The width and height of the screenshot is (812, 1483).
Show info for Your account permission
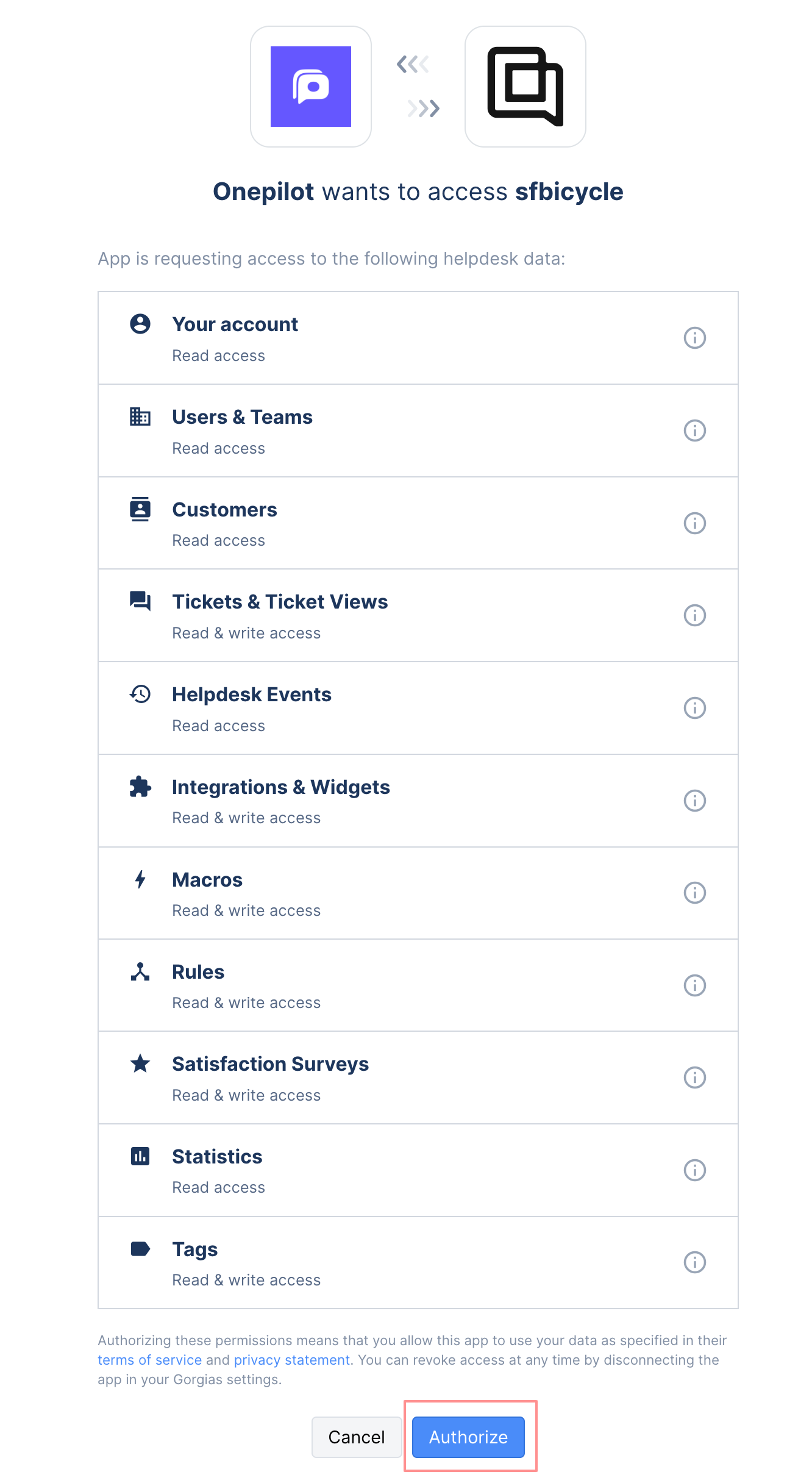coord(694,338)
